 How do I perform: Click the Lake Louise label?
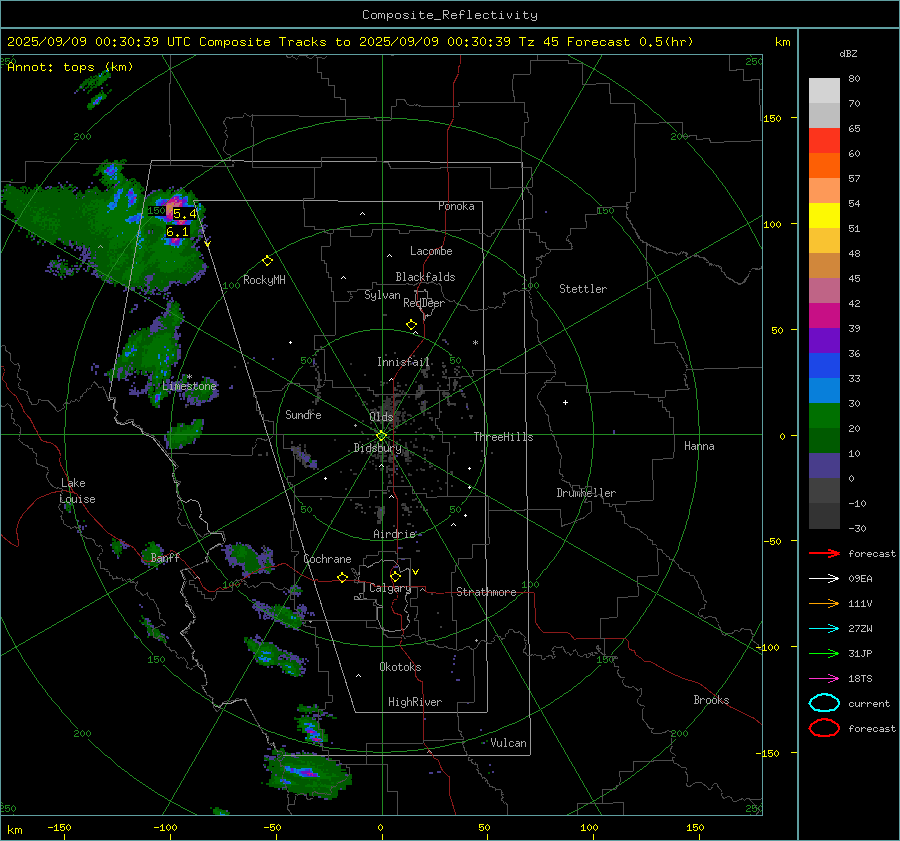coord(77,491)
